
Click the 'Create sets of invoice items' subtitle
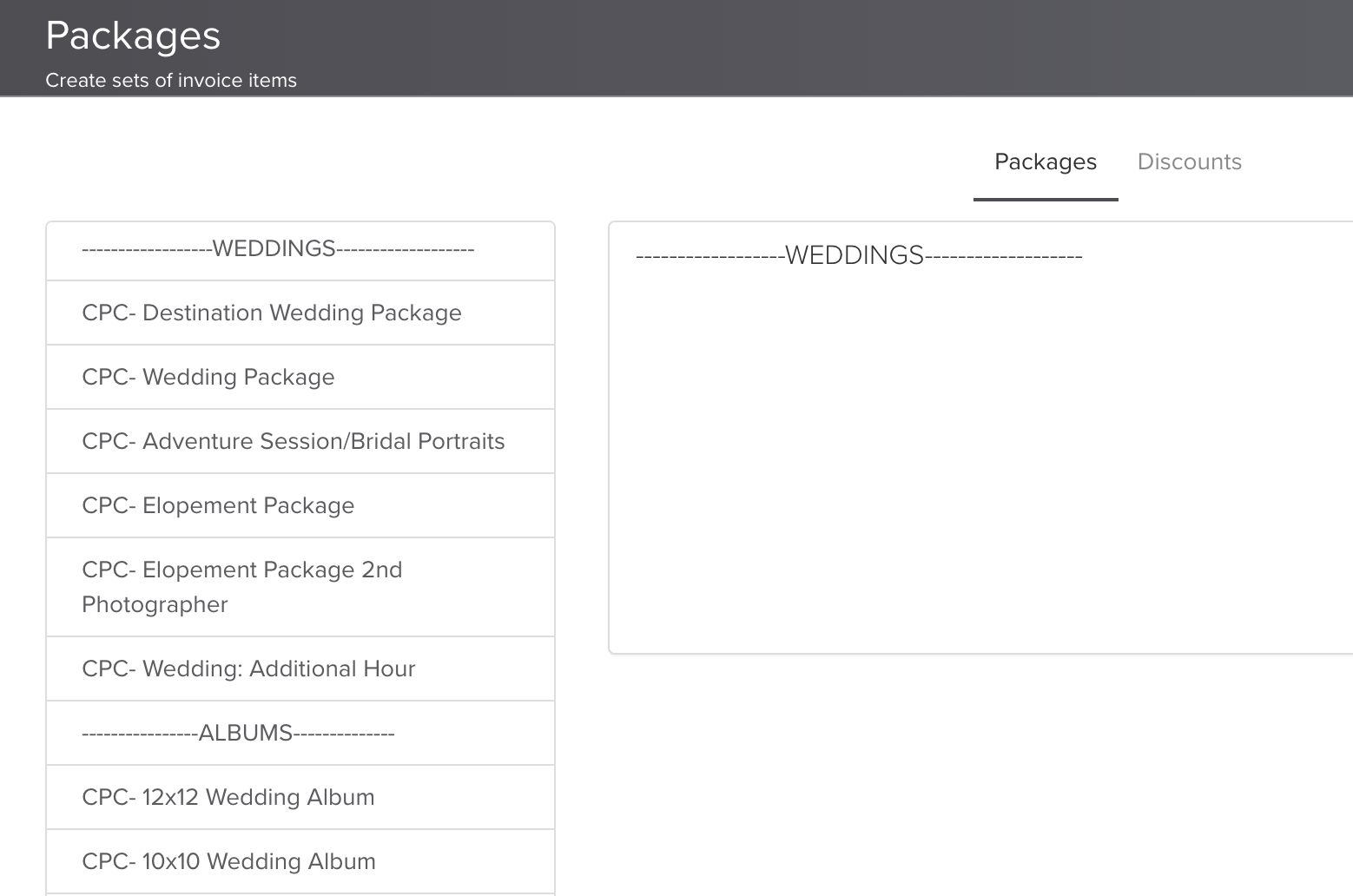pyautogui.click(x=171, y=81)
